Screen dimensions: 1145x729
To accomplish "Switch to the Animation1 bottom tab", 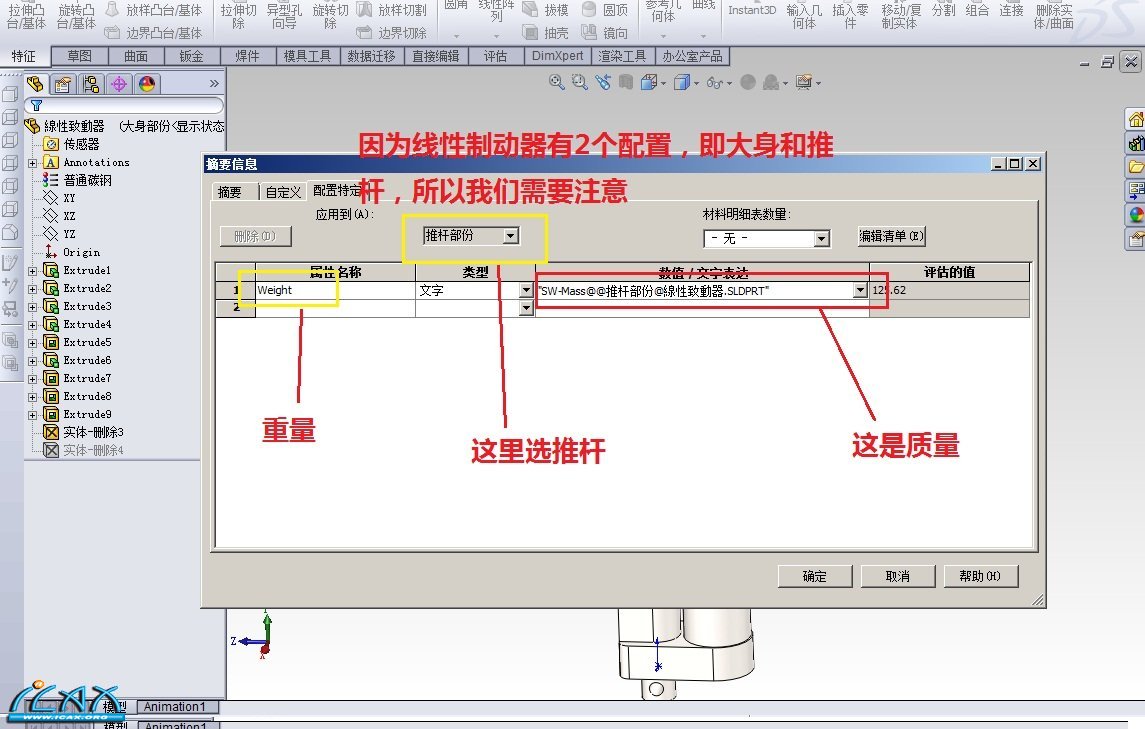I will (x=175, y=707).
